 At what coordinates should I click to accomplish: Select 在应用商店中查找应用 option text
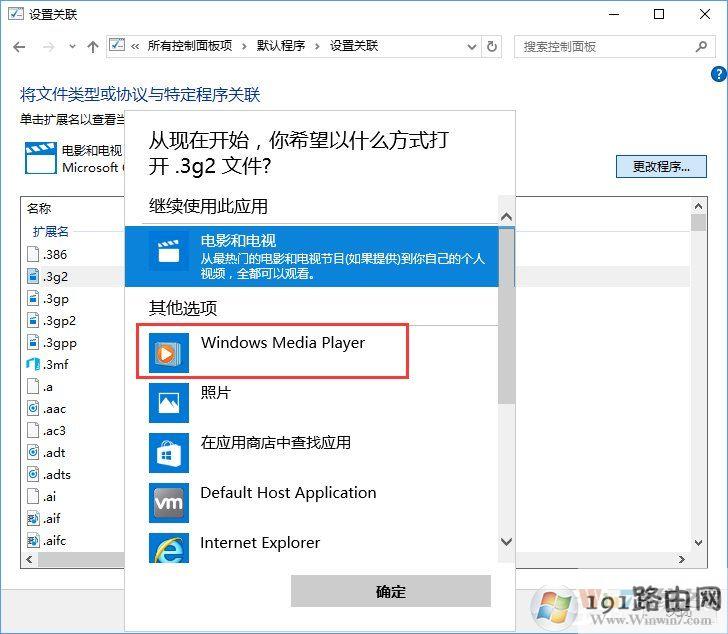(276, 443)
